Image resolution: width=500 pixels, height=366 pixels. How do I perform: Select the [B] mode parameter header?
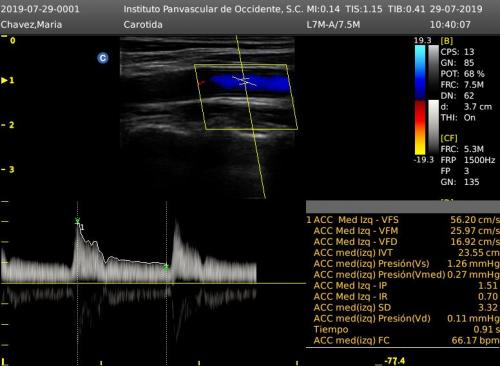[447, 41]
